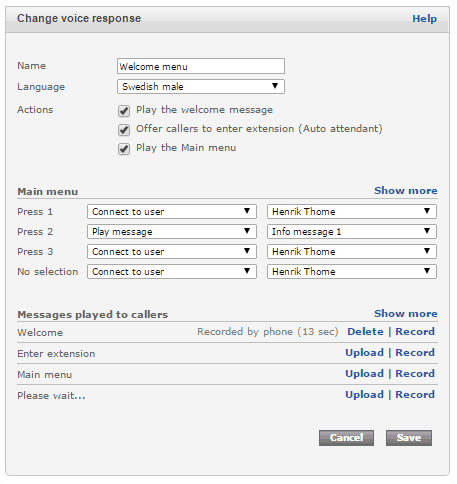This screenshot has height=484, width=457.
Task: Toggle the Play the welcome message checkbox
Action: pos(124,111)
